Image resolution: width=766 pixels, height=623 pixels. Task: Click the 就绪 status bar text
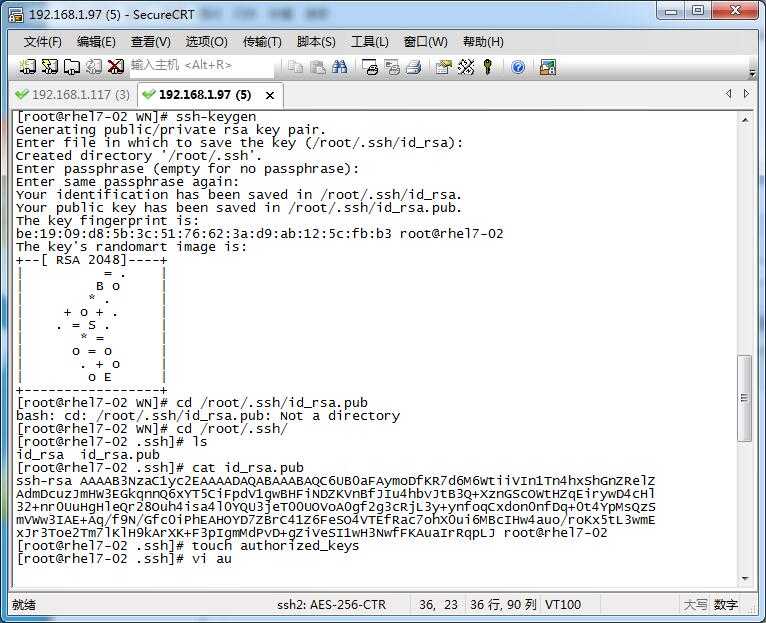click(24, 605)
